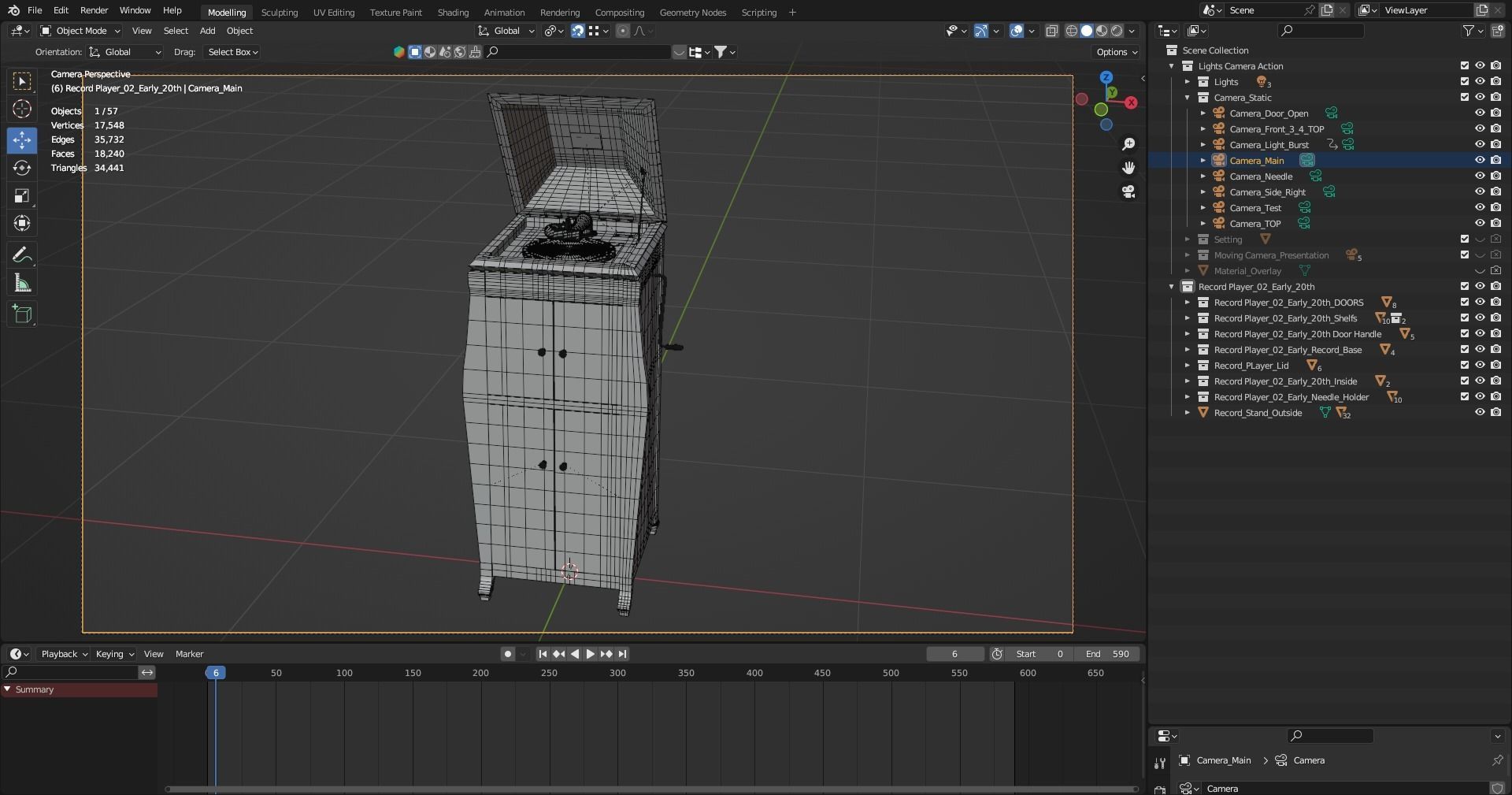Hide Camera_Door_Open with its eye icon

[x=1480, y=113]
